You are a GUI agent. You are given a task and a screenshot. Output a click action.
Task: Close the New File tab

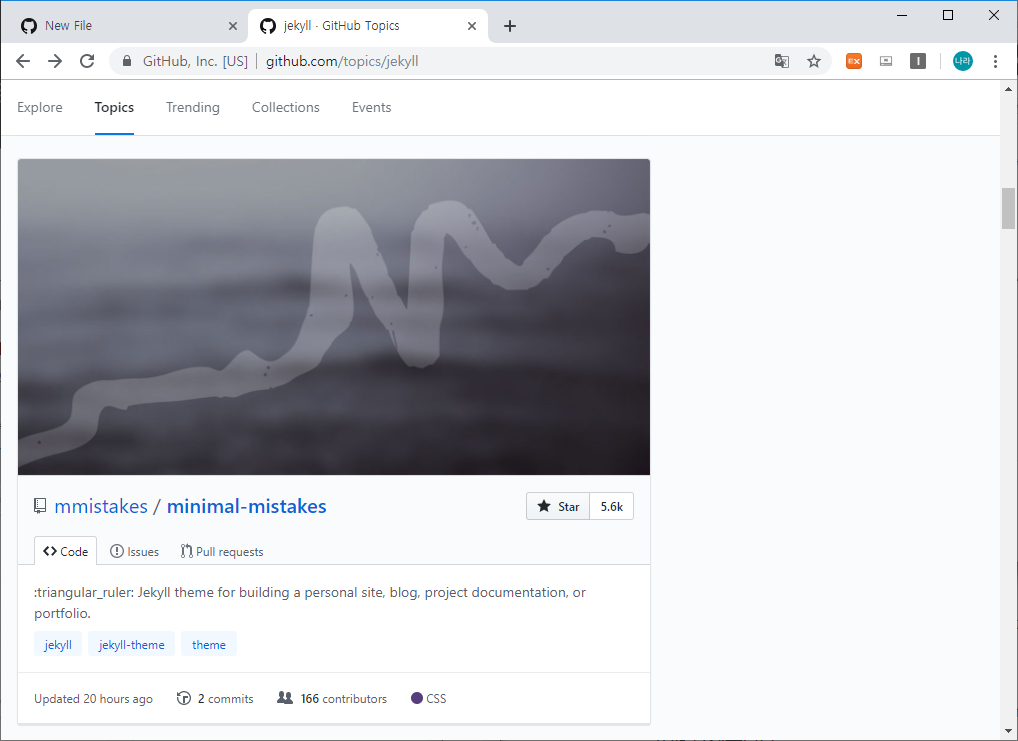pyautogui.click(x=232, y=26)
